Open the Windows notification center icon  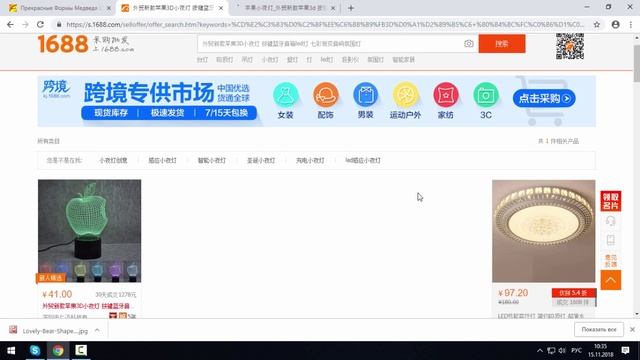[625, 351]
